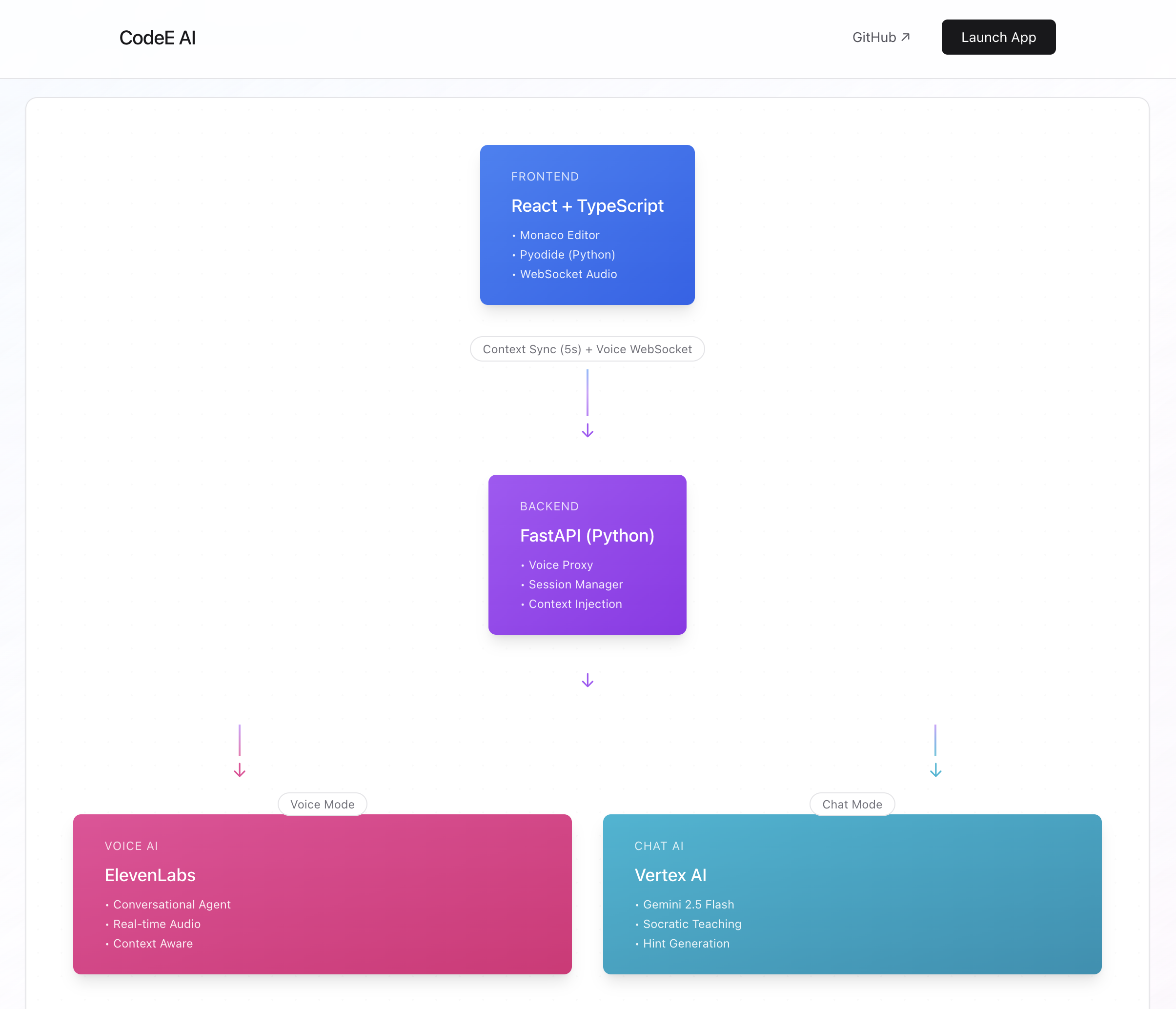
Task: Click the WebSocket Audio bullet item
Action: 568,274
